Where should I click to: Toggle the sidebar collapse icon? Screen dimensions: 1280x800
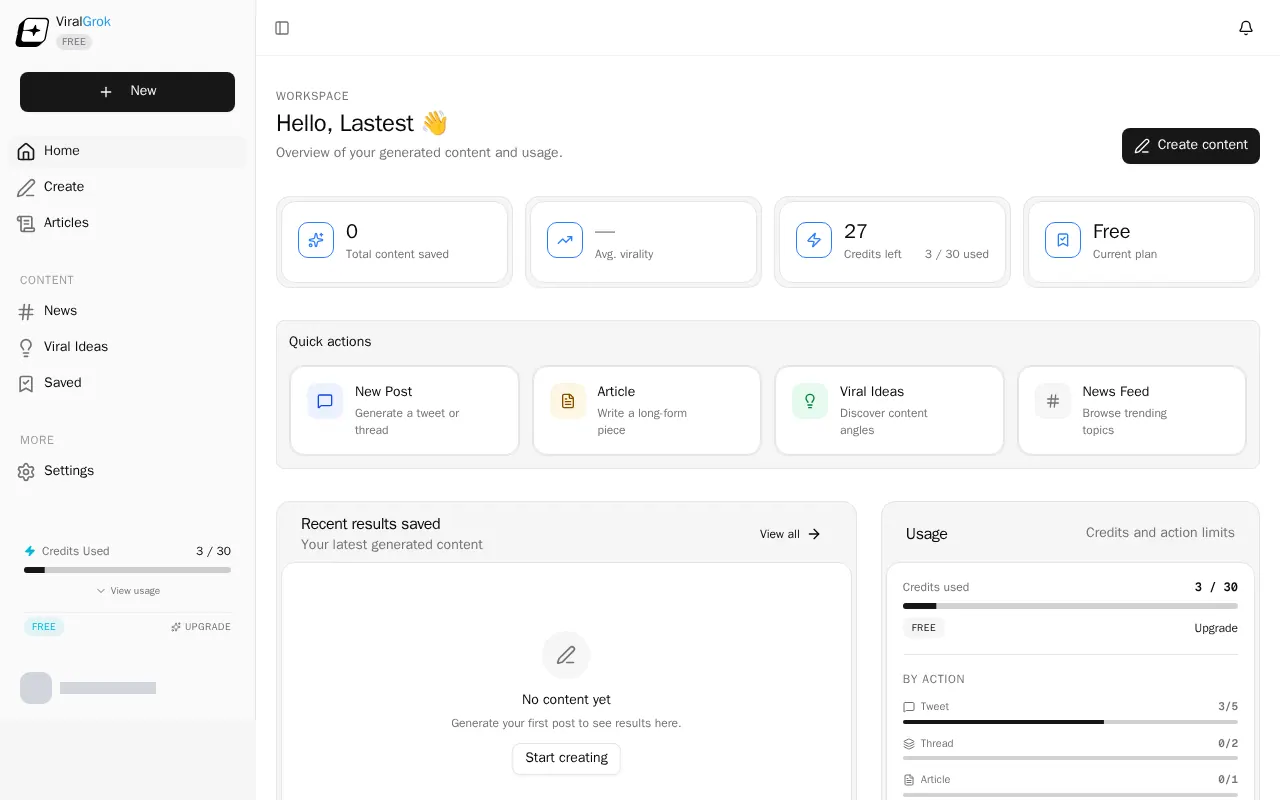(x=282, y=28)
